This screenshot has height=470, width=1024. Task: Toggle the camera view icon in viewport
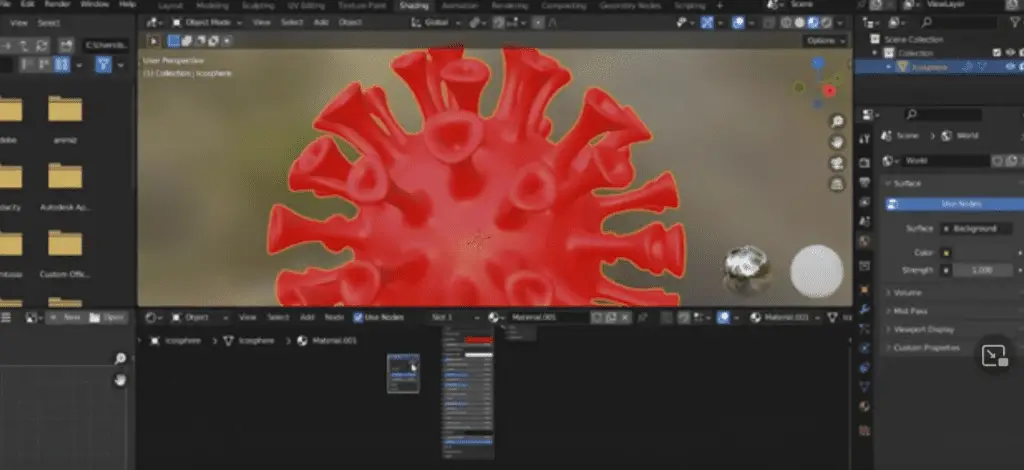pyautogui.click(x=837, y=163)
